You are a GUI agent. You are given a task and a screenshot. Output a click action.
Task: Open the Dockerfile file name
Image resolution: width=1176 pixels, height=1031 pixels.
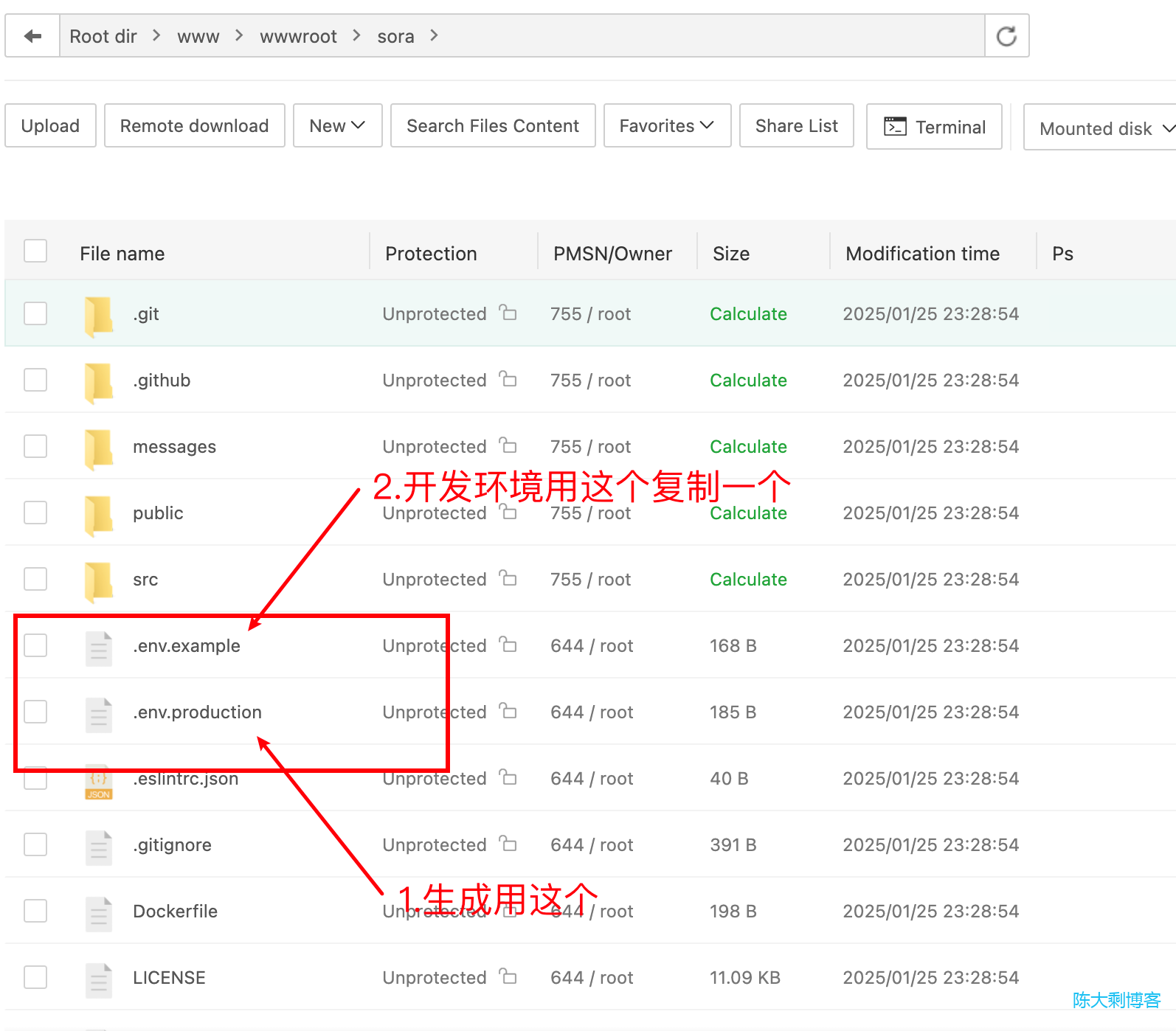click(175, 912)
